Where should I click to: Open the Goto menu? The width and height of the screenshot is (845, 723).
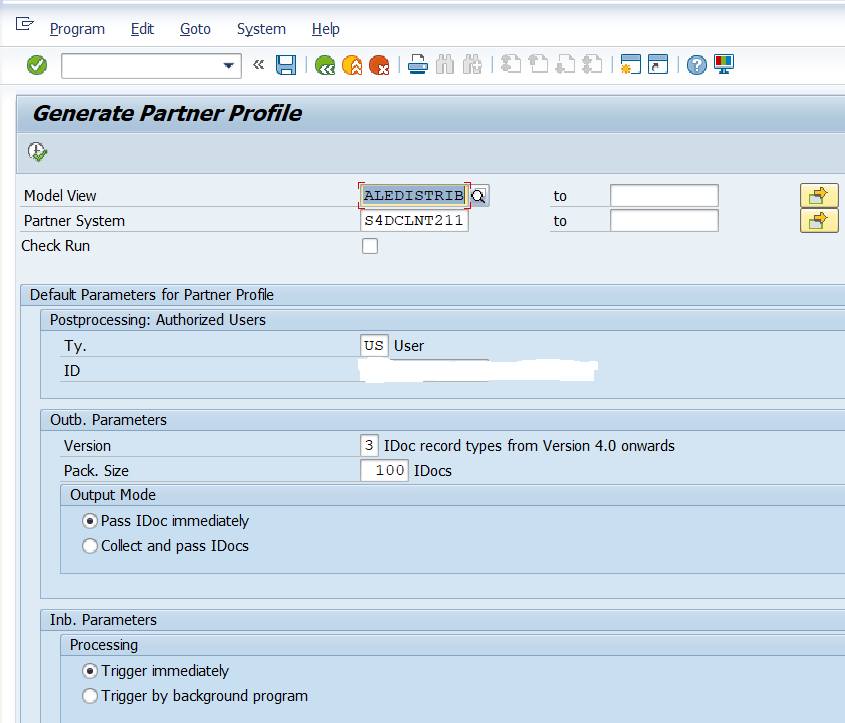(x=194, y=29)
